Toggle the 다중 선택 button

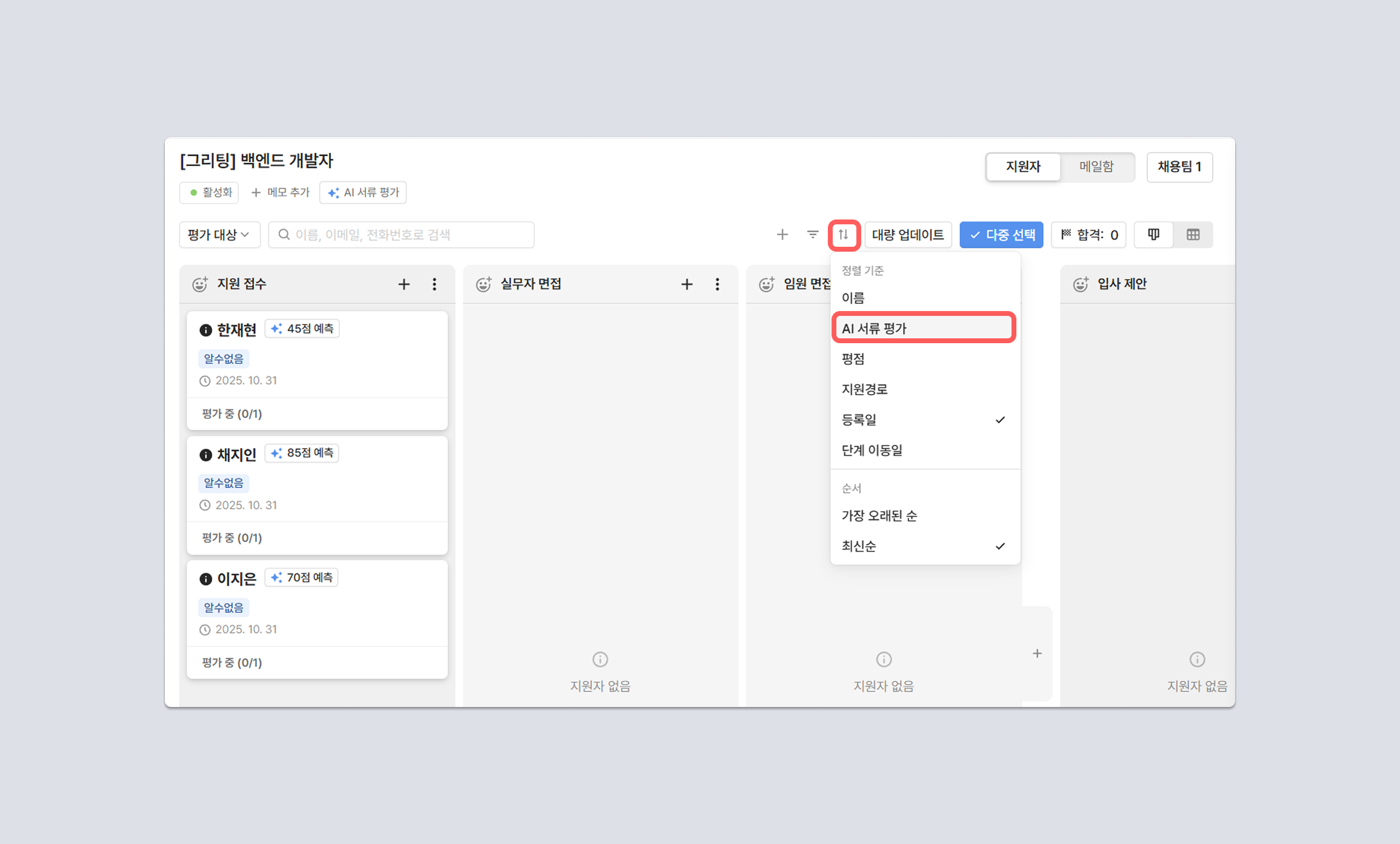pos(1001,235)
